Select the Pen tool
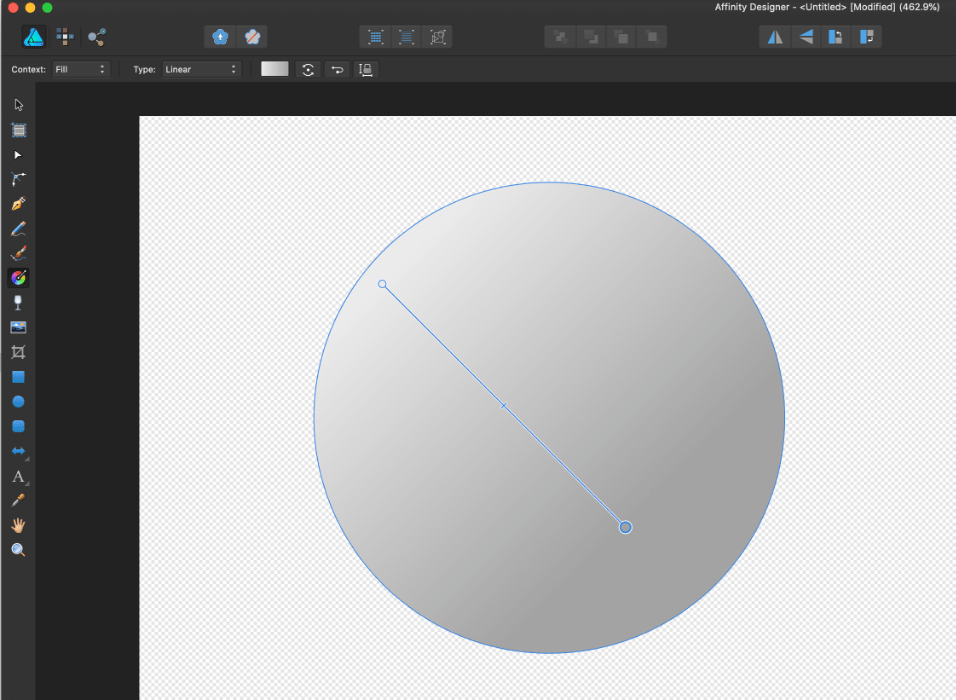Viewport: 956px width, 700px height. pyautogui.click(x=18, y=204)
